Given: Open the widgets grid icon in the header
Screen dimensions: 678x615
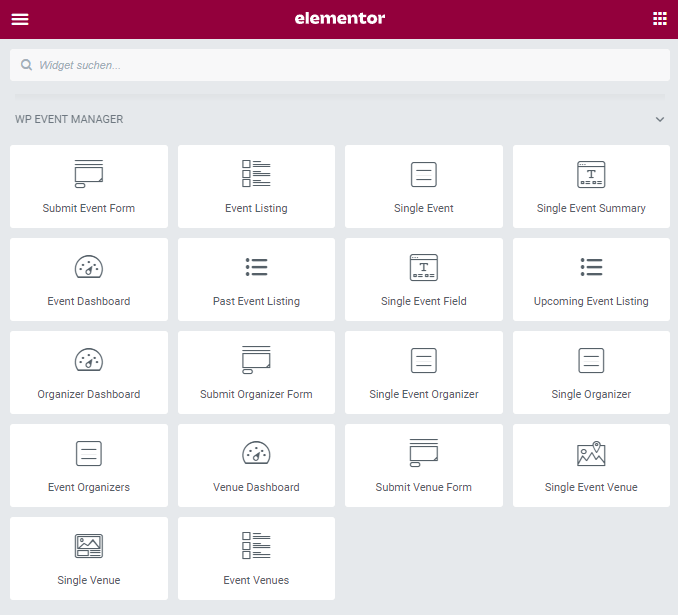Looking at the screenshot, I should (x=659, y=19).
